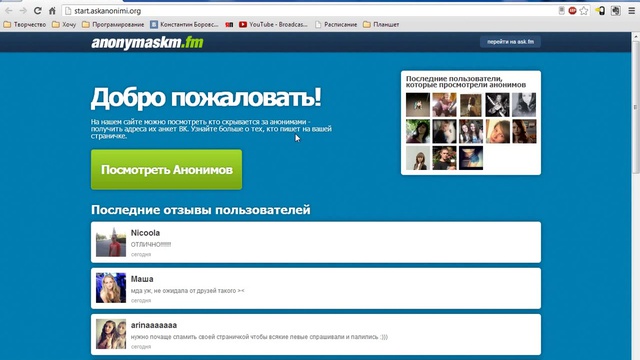Open the Программирование bookmarks folder
The height and width of the screenshot is (360, 640).
point(113,24)
